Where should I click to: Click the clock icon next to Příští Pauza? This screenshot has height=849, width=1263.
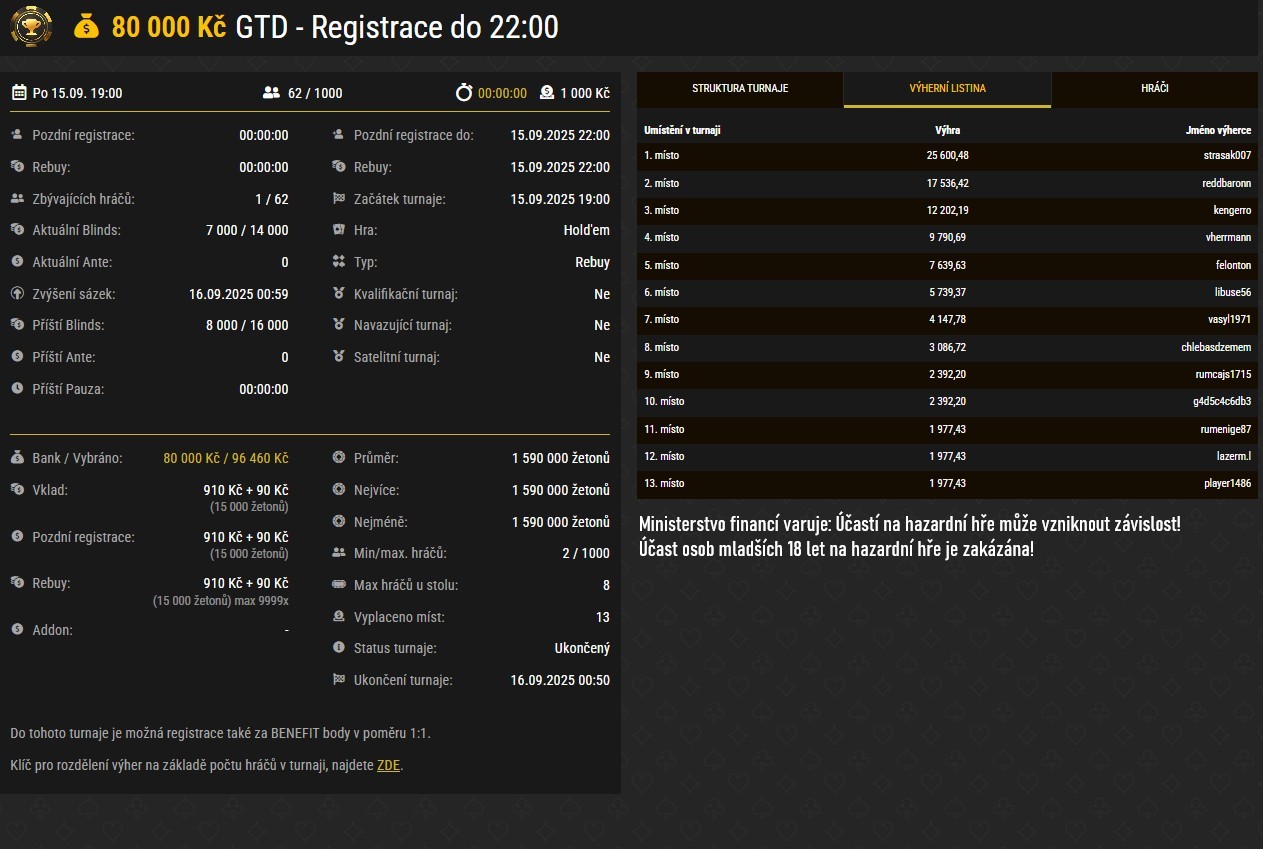point(17,389)
